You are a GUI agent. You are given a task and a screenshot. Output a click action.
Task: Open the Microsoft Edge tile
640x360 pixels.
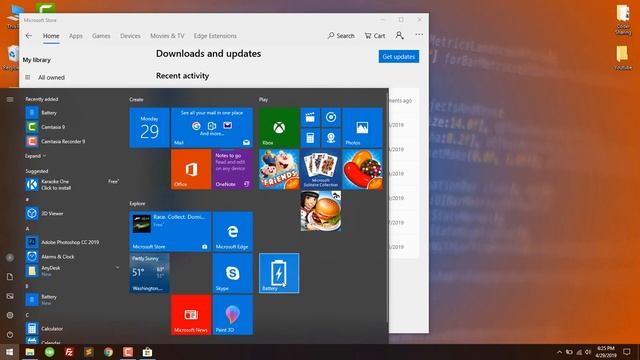tap(233, 231)
